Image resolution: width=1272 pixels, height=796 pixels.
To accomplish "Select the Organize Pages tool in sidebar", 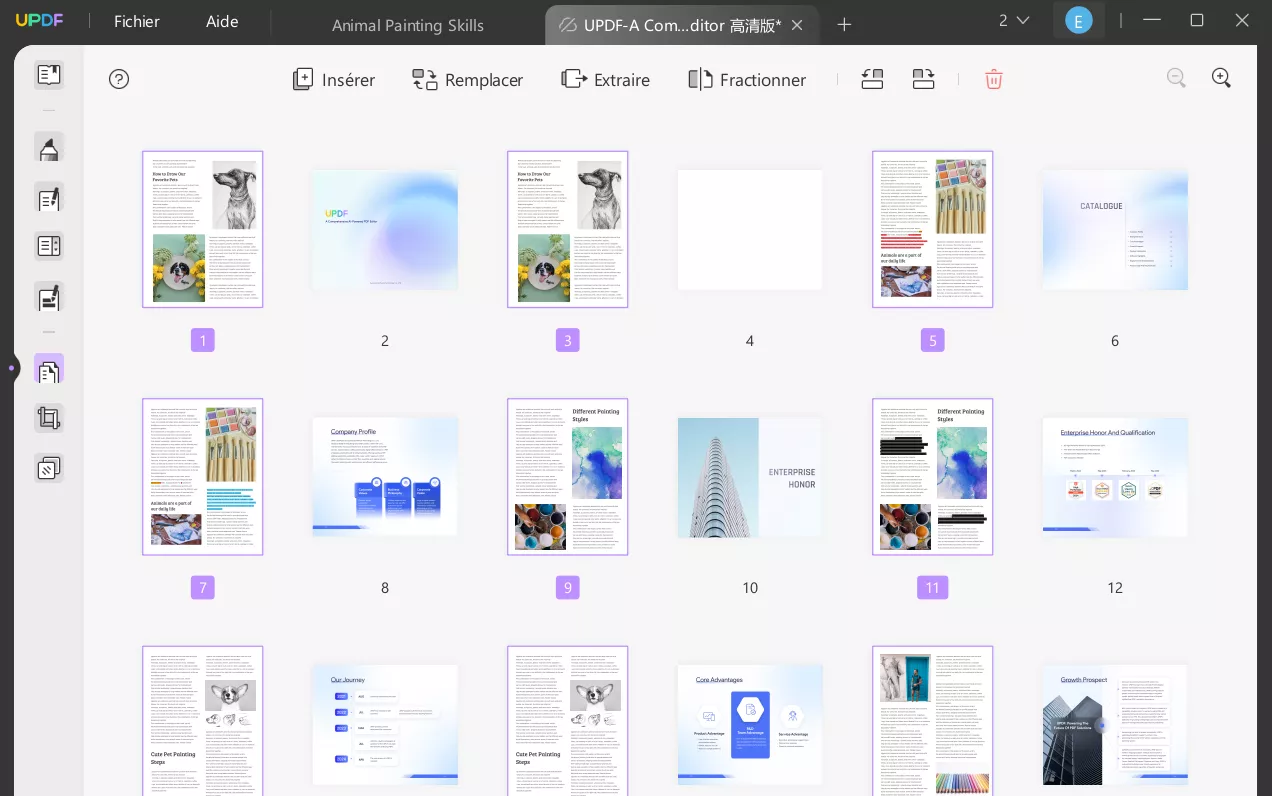I will pos(48,368).
